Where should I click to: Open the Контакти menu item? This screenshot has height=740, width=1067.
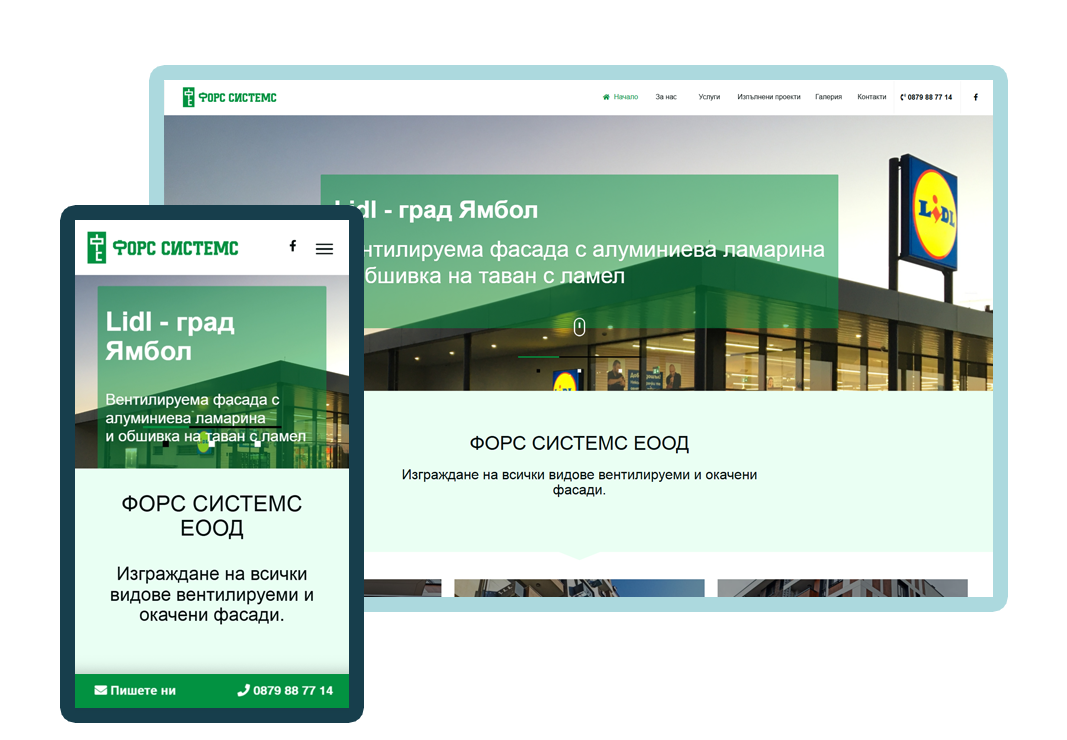872,97
